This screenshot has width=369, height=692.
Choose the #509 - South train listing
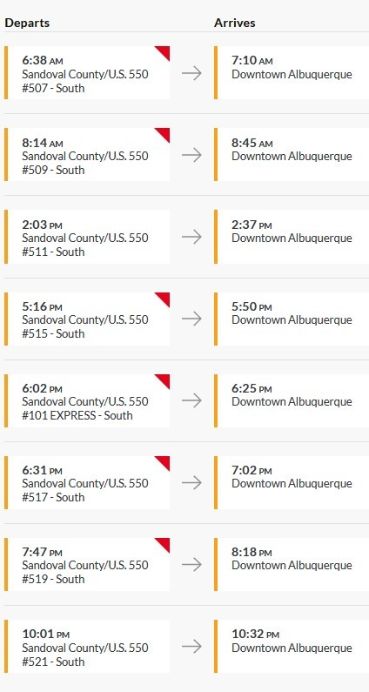point(53,170)
